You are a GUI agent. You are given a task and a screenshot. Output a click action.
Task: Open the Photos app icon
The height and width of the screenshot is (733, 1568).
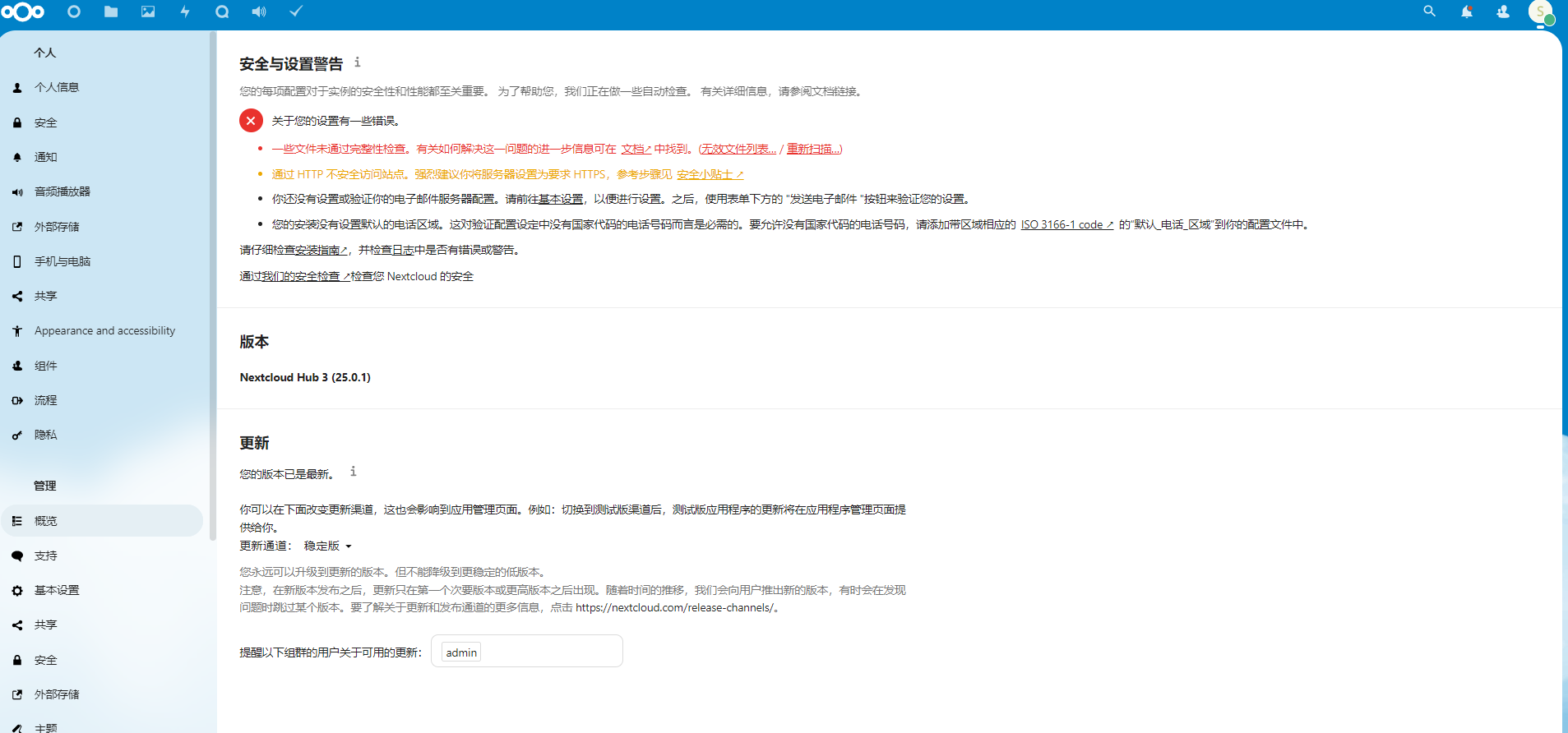click(x=148, y=12)
